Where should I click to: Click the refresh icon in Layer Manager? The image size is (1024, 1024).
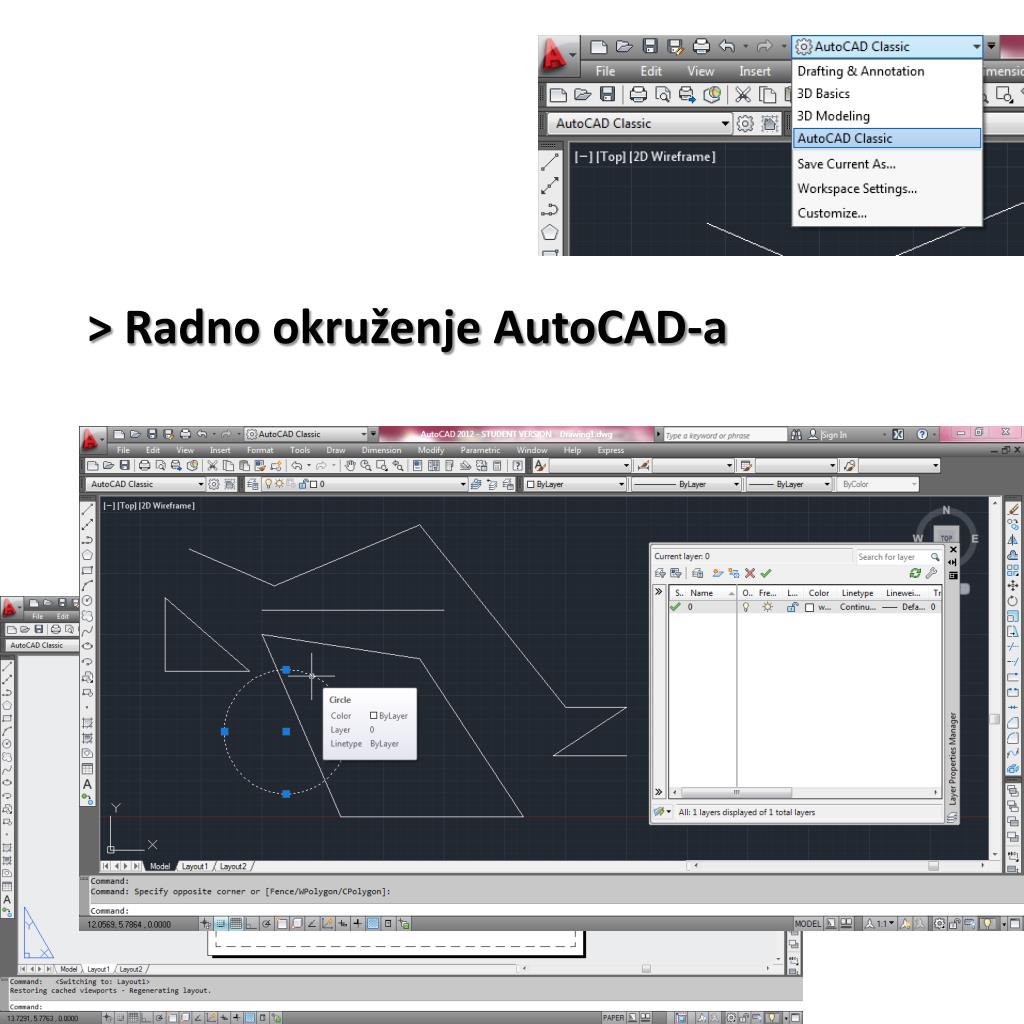pos(913,574)
